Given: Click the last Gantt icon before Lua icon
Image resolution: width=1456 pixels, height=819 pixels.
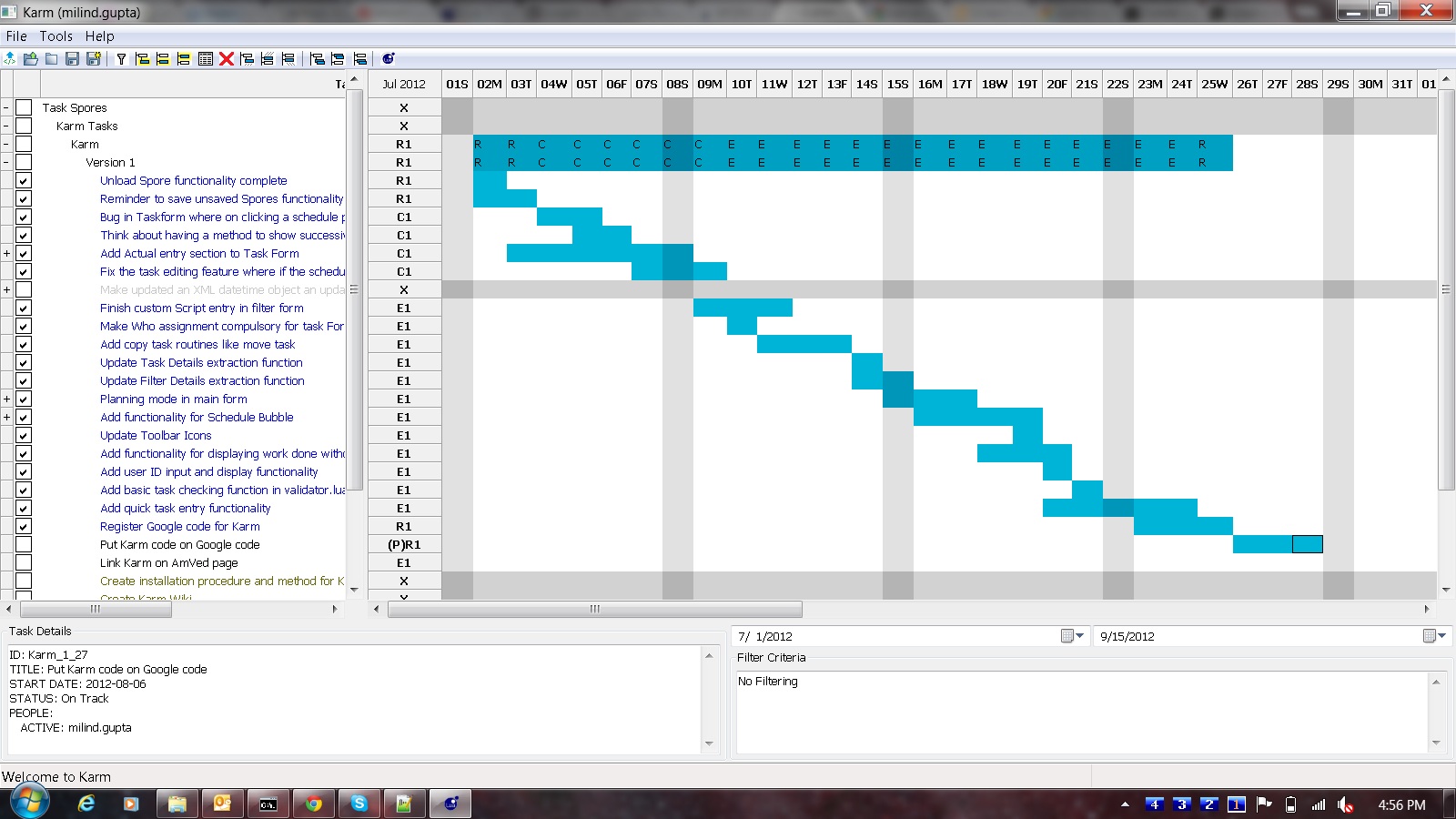Looking at the screenshot, I should (x=360, y=58).
